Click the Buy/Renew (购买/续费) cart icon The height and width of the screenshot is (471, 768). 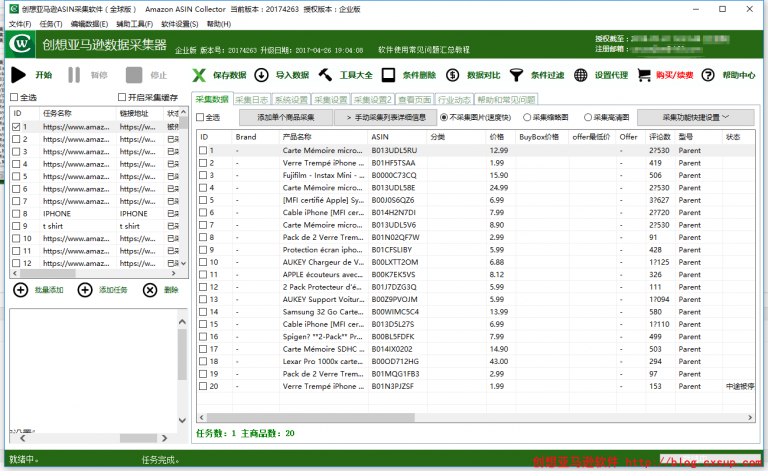tap(644, 75)
